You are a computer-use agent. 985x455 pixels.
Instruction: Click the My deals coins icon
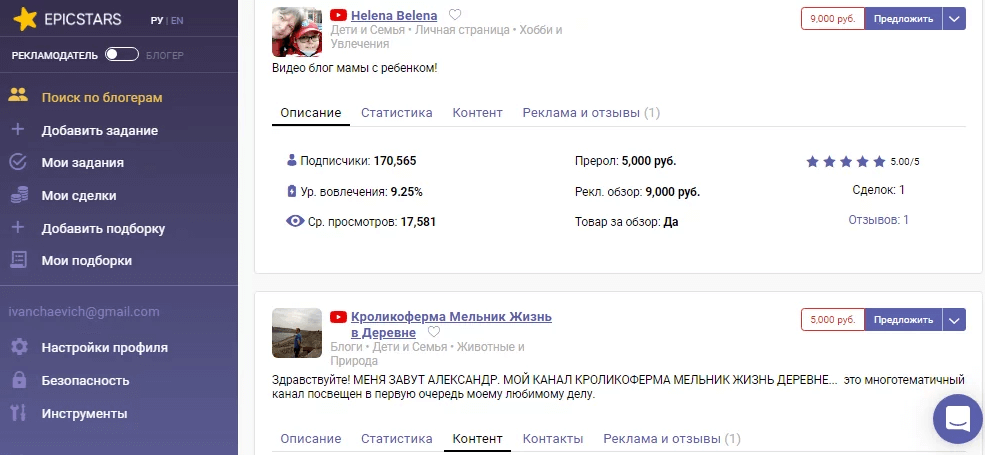pyautogui.click(x=18, y=195)
